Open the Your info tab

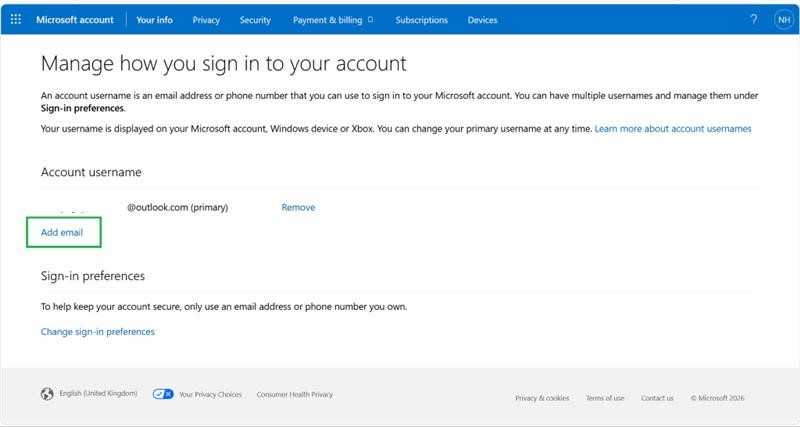(155, 20)
